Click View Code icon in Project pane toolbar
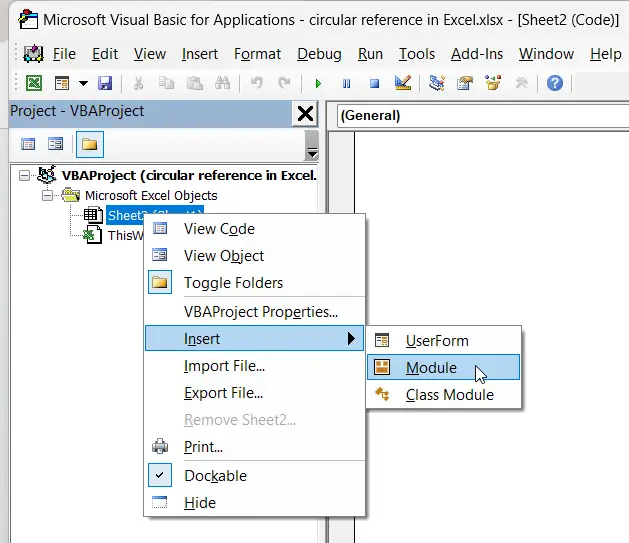The image size is (629, 543). [28, 144]
